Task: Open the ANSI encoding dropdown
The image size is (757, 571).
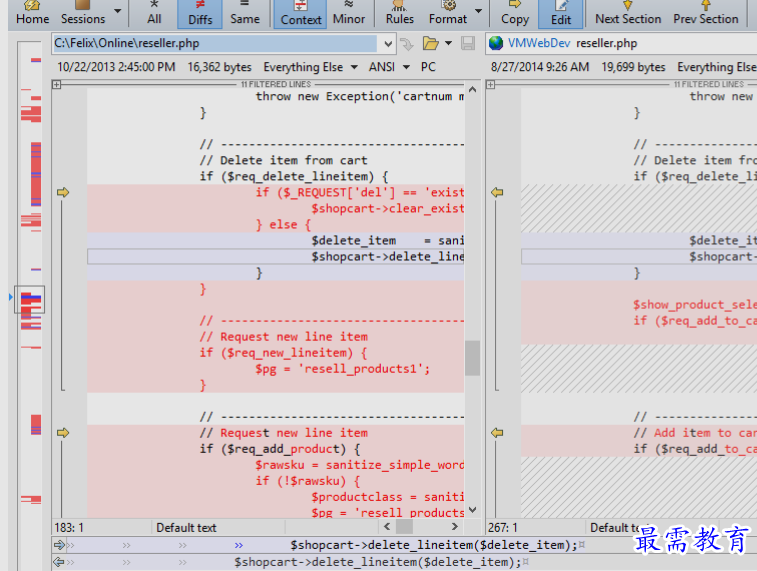Action: click(x=389, y=67)
